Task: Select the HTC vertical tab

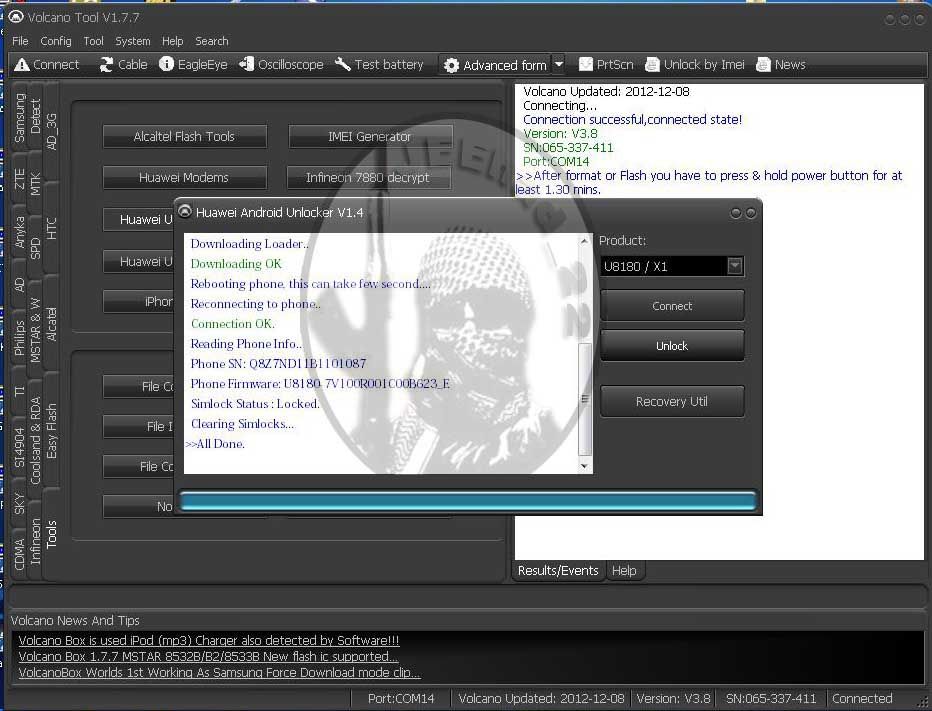Action: [x=52, y=228]
